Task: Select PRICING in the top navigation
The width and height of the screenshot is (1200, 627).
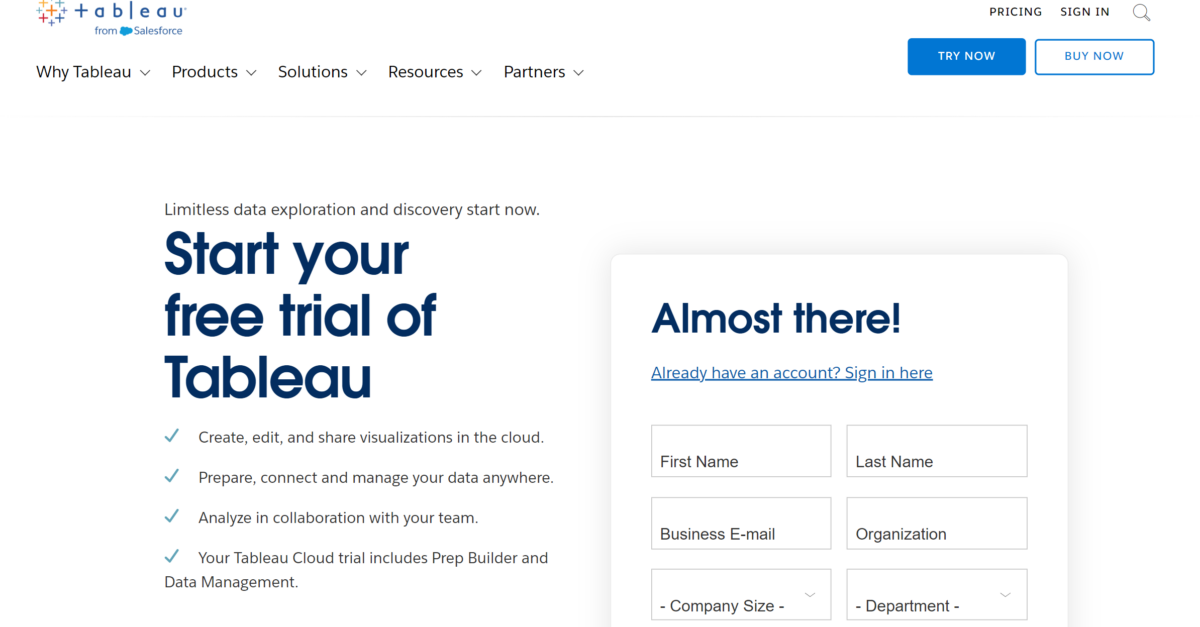Action: click(1015, 11)
